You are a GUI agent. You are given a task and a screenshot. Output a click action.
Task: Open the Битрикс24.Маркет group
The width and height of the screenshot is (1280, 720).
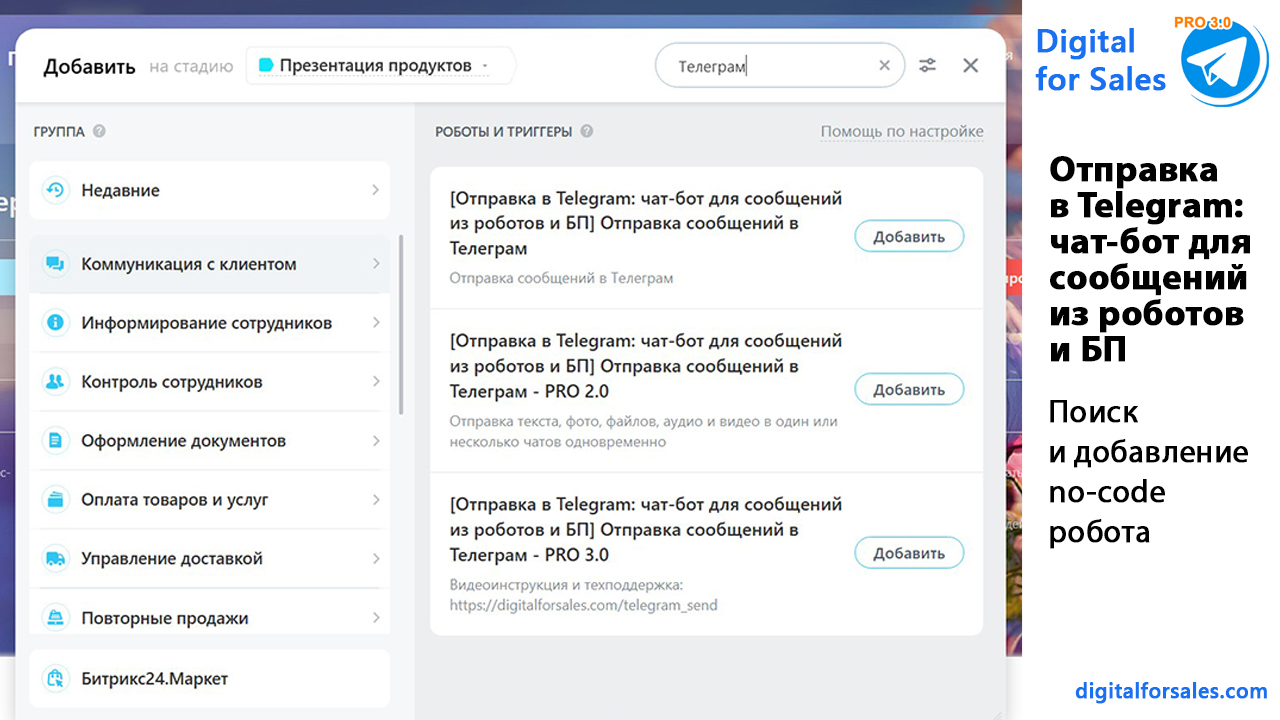pos(209,679)
